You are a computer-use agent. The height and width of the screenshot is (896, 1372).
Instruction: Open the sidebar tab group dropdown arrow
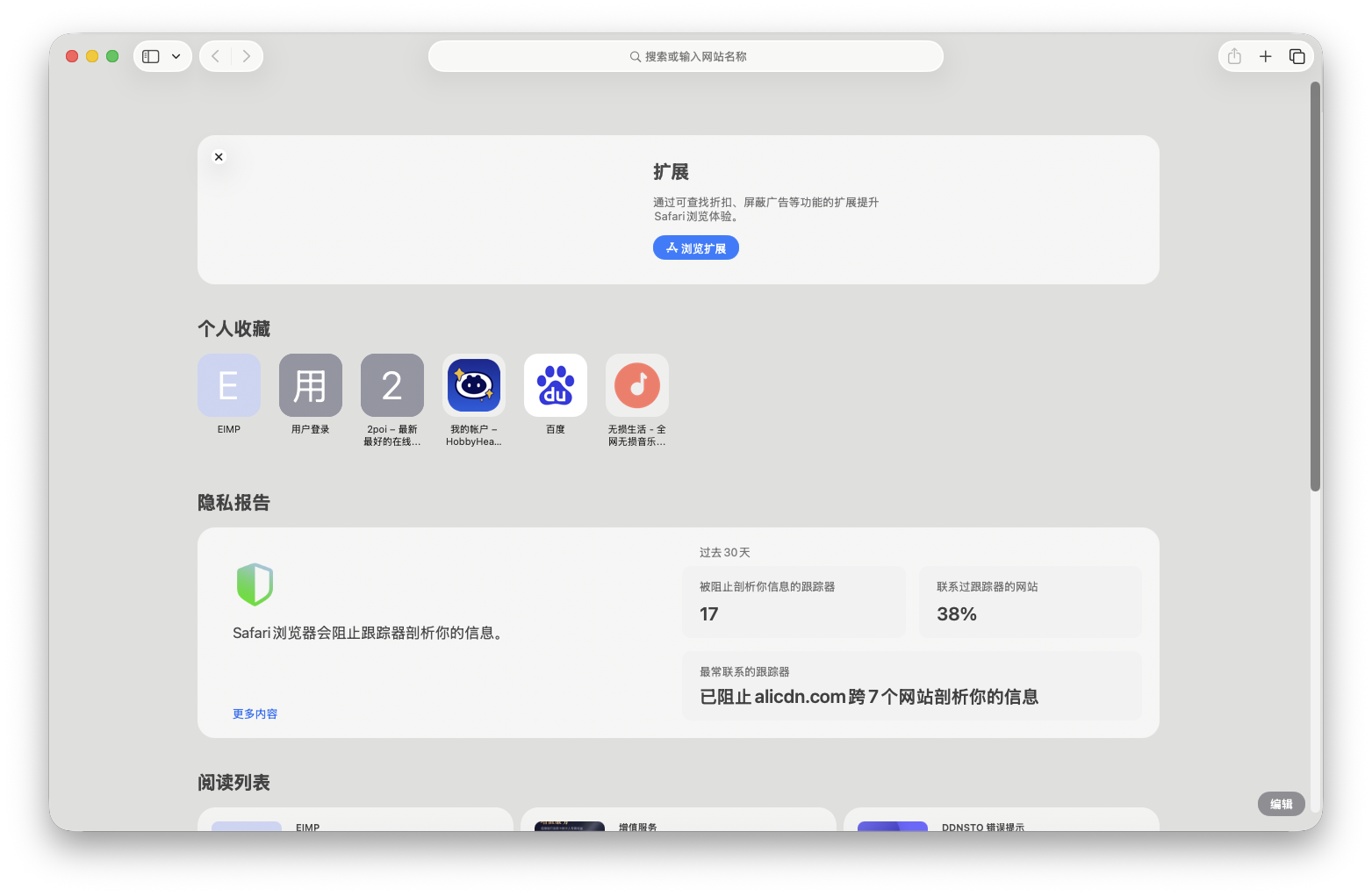coord(176,56)
